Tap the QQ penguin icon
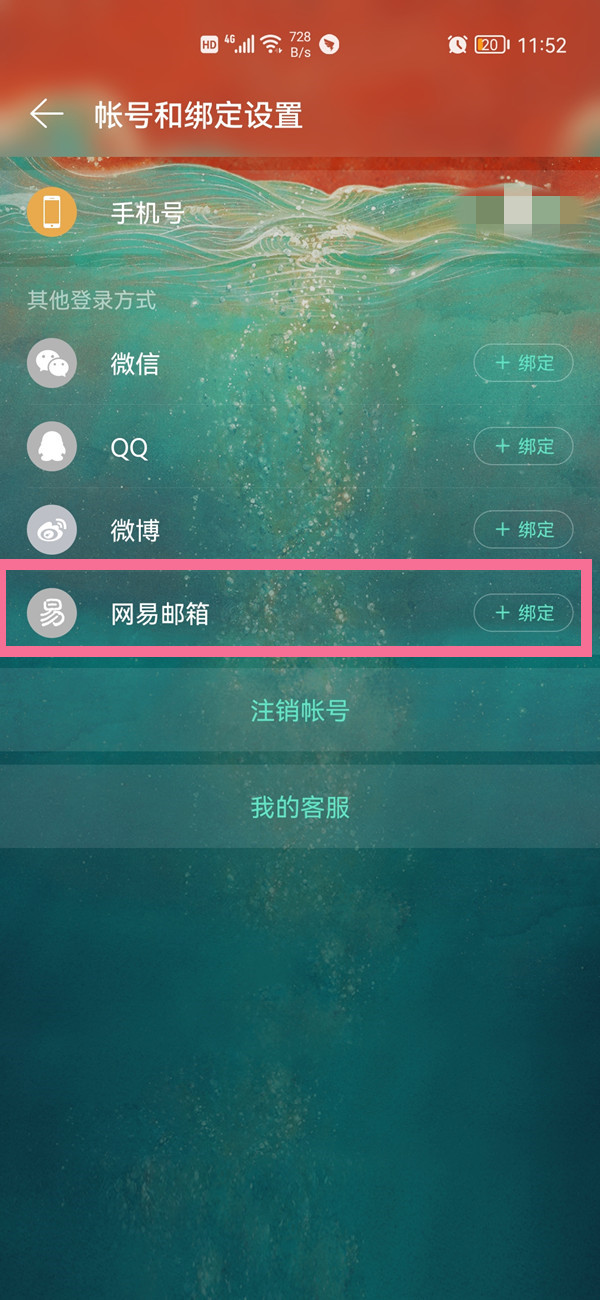Screen dimensions: 600x1300 click(x=52, y=446)
